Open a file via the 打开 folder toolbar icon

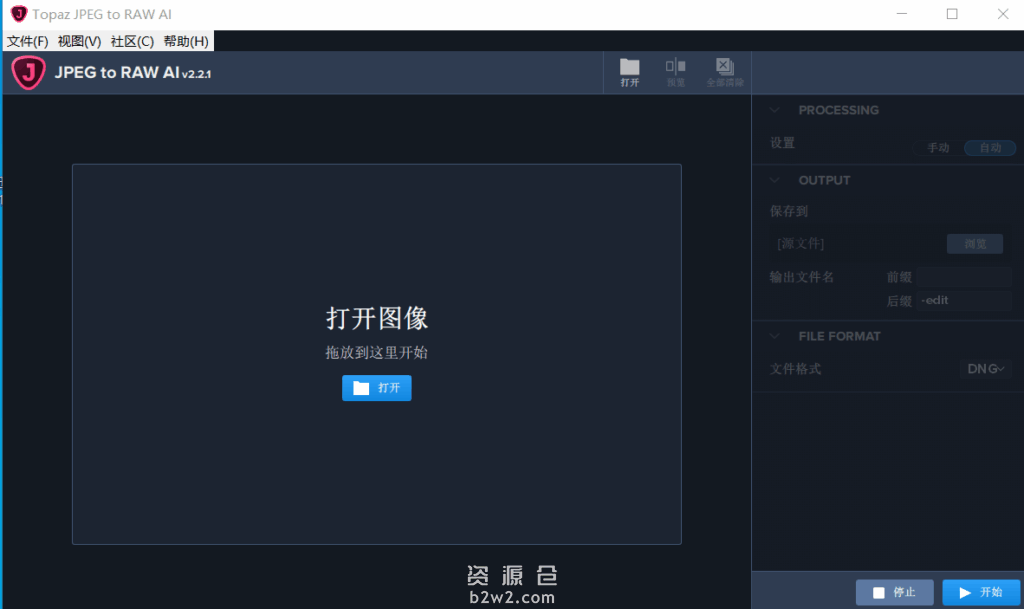(x=629, y=71)
